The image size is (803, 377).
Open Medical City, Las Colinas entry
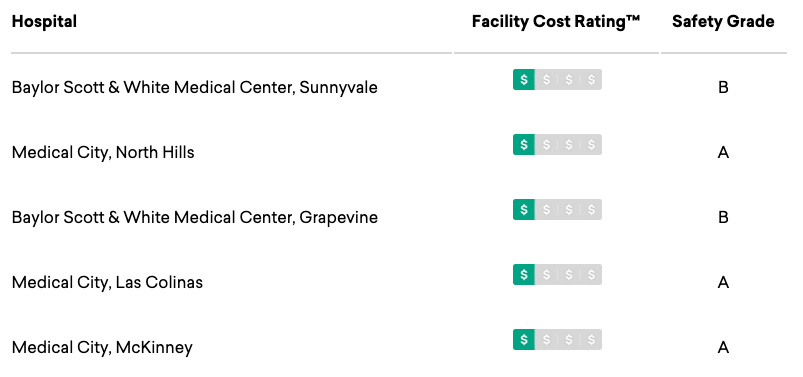(x=107, y=283)
